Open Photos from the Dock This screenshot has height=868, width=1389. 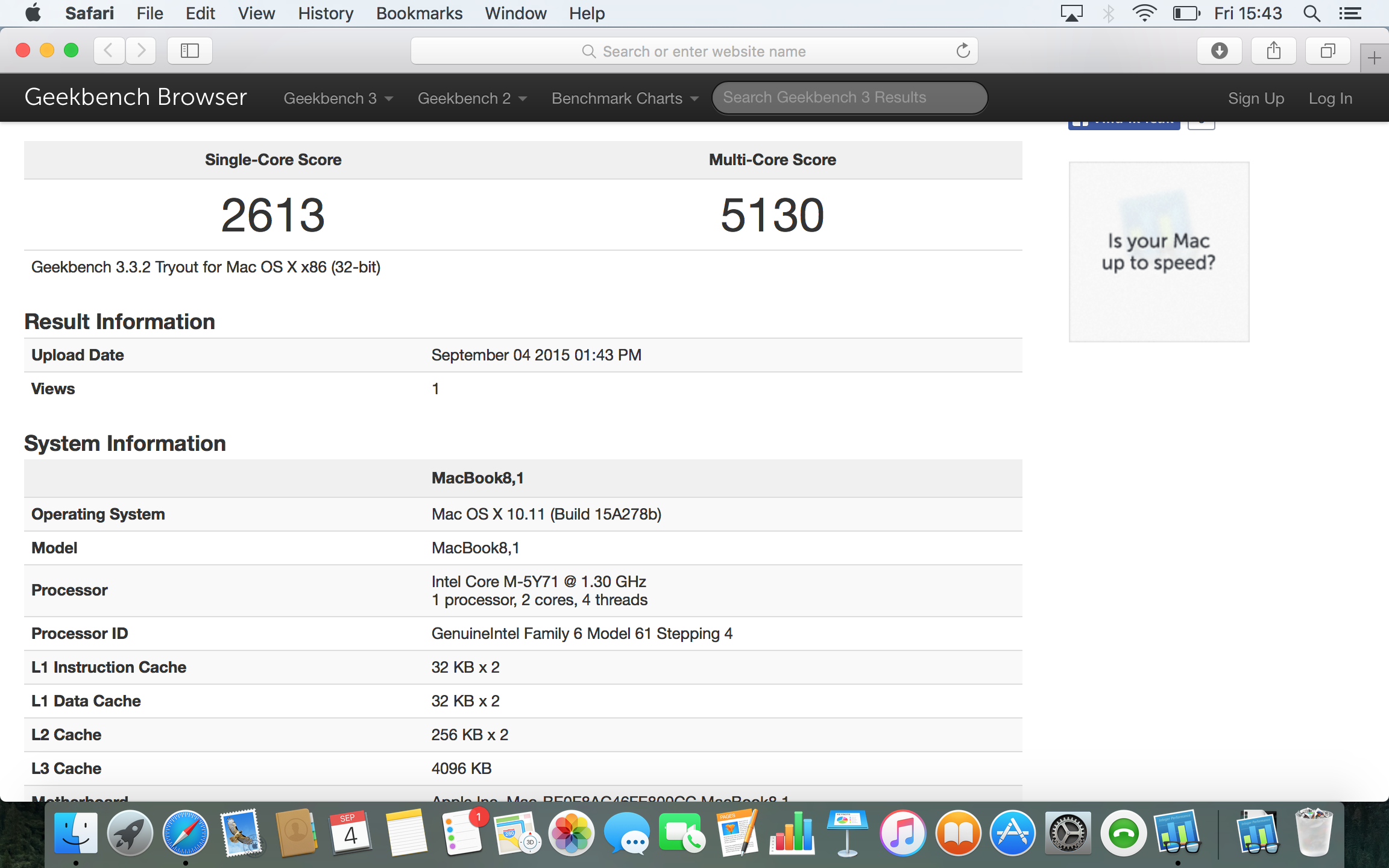(572, 834)
